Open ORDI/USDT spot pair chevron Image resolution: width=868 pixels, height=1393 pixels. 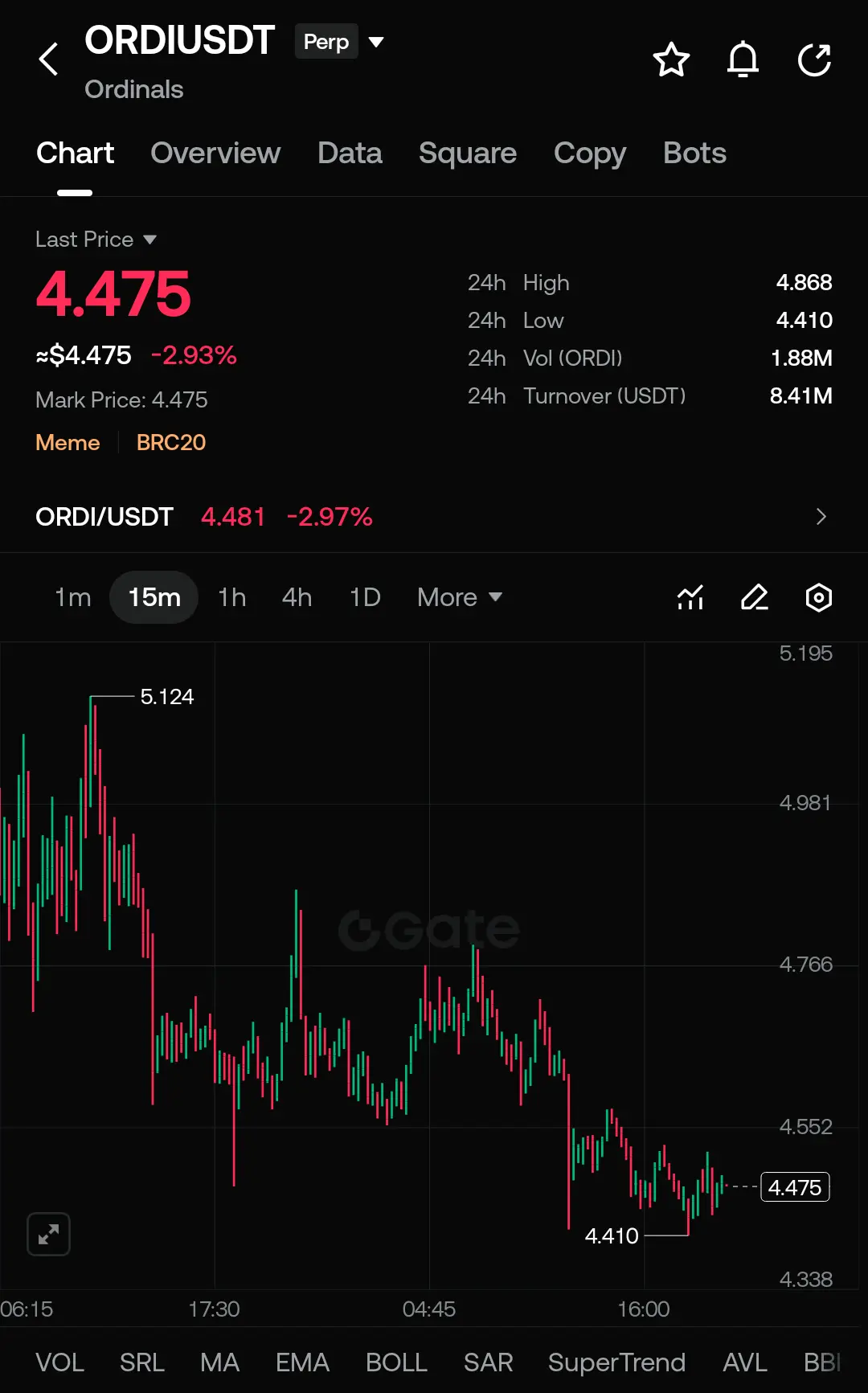click(821, 517)
